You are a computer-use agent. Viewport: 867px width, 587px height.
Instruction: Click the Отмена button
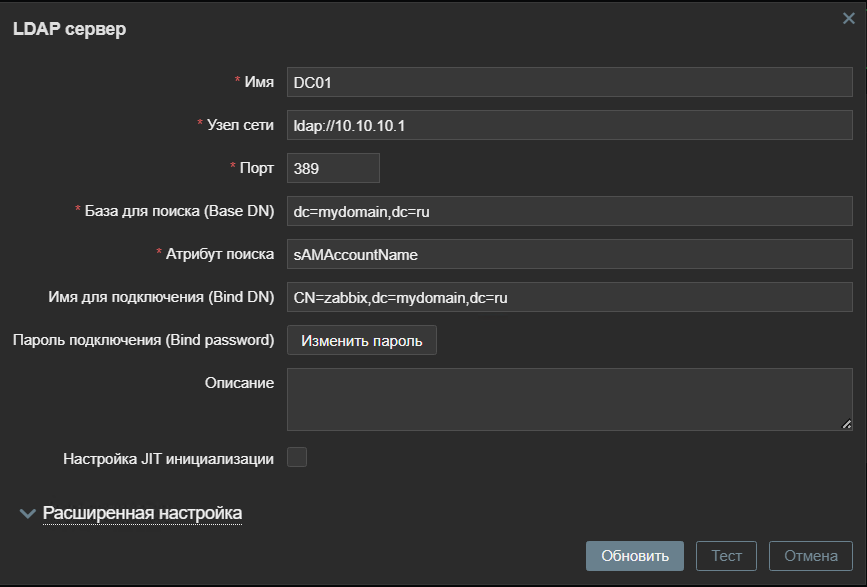810,556
